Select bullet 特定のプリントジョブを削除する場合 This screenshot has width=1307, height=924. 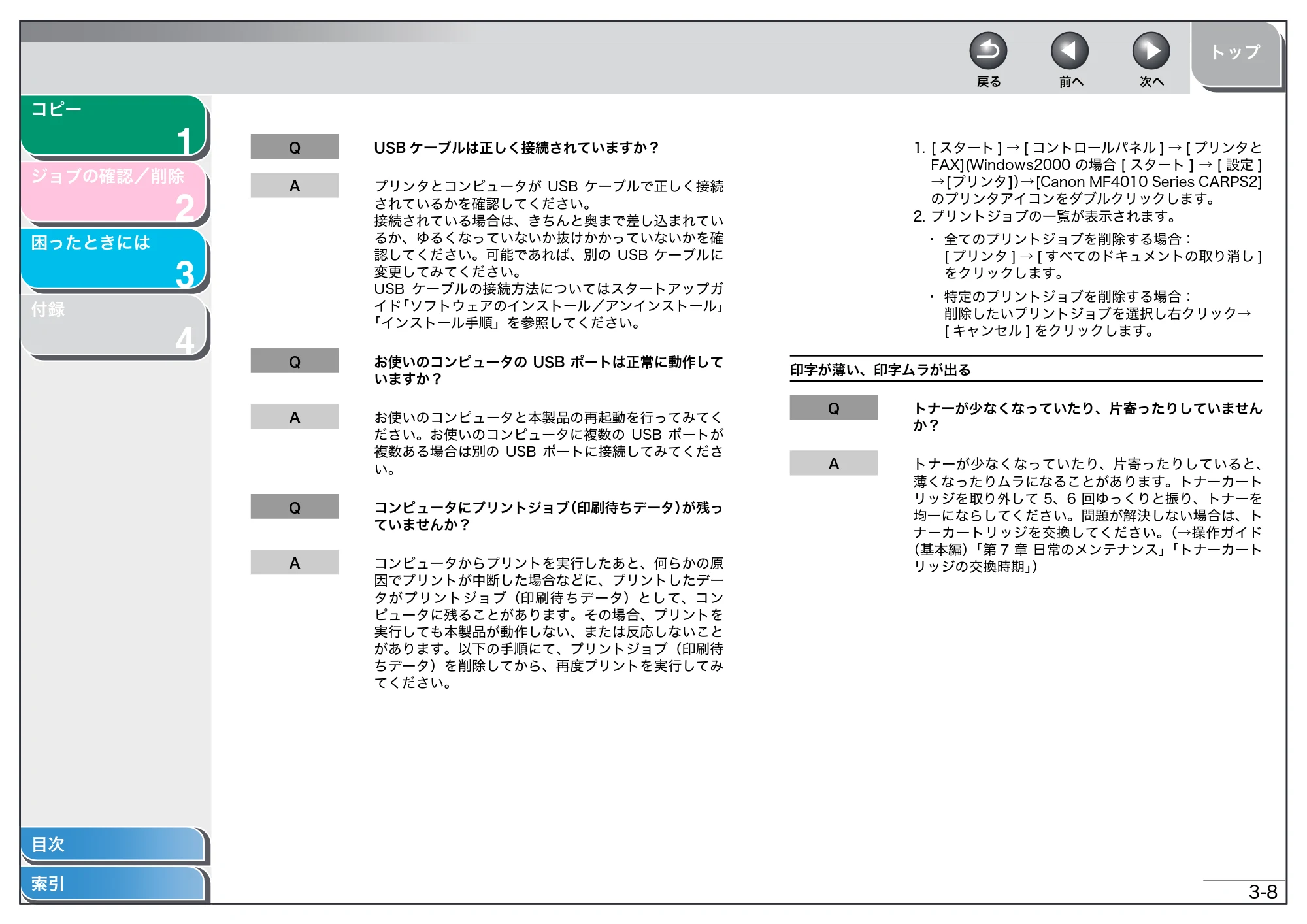tap(1090, 314)
